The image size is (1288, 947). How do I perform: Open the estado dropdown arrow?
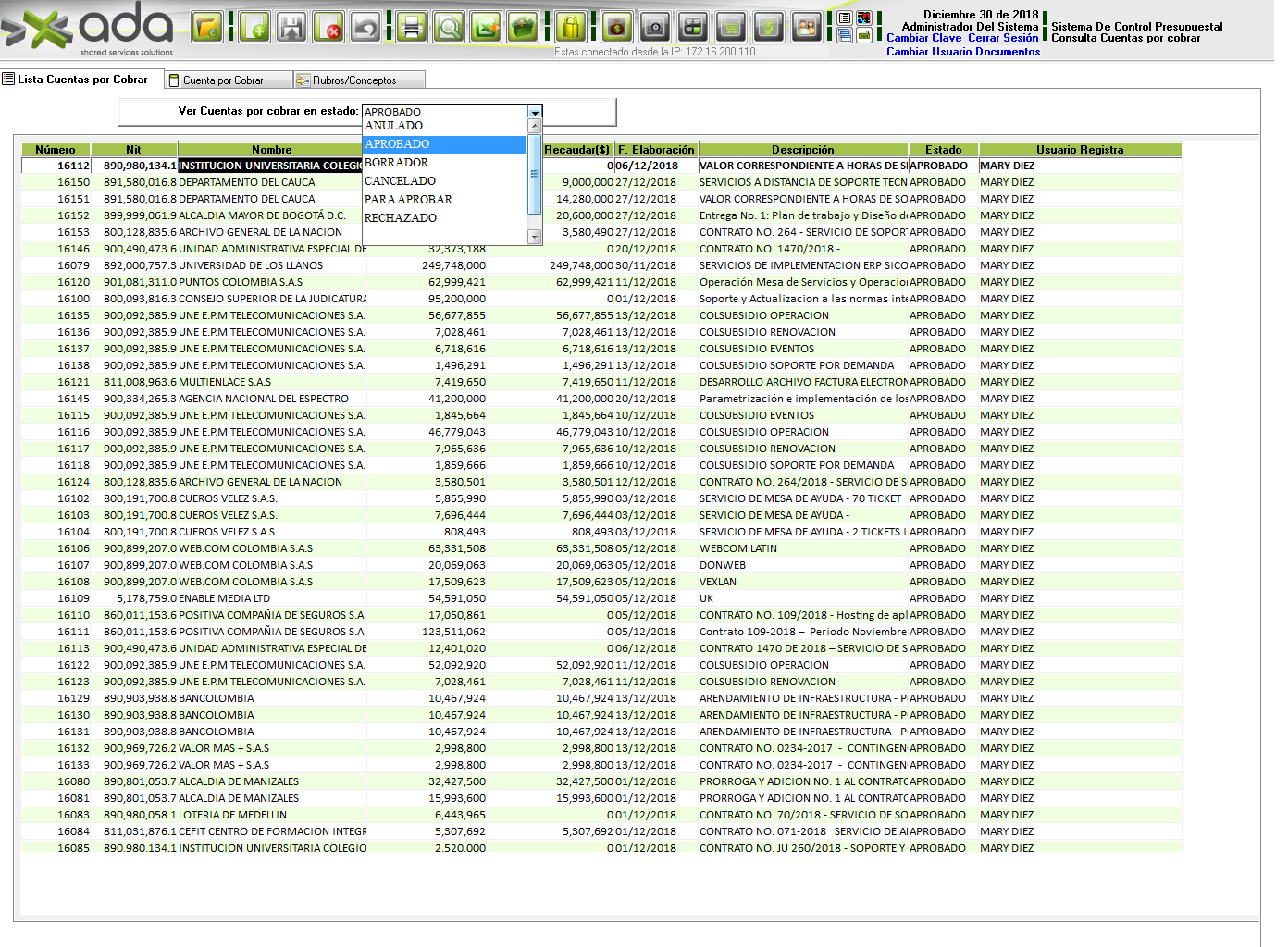point(535,112)
